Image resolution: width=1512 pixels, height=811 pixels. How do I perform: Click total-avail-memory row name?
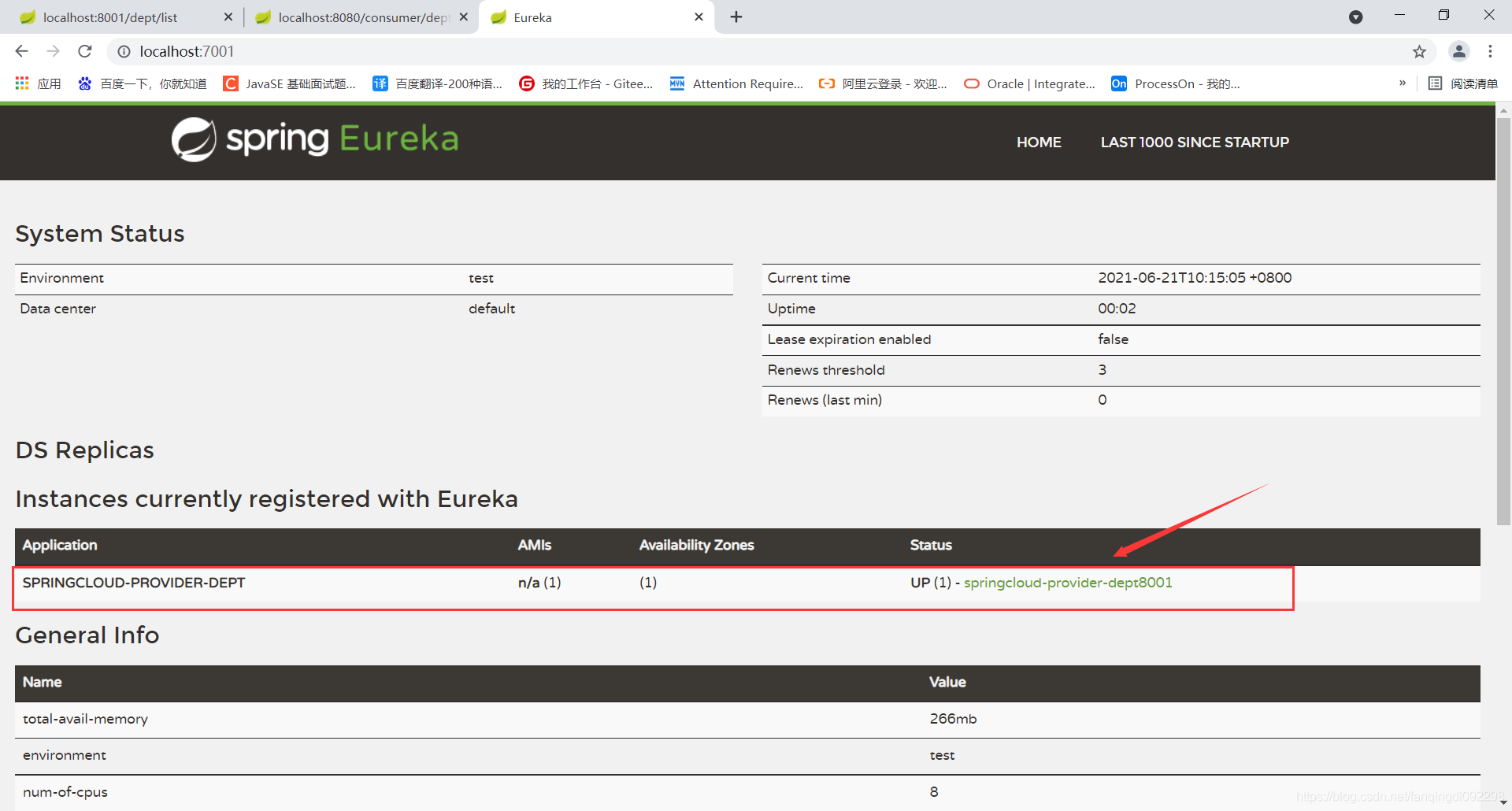[x=85, y=719]
